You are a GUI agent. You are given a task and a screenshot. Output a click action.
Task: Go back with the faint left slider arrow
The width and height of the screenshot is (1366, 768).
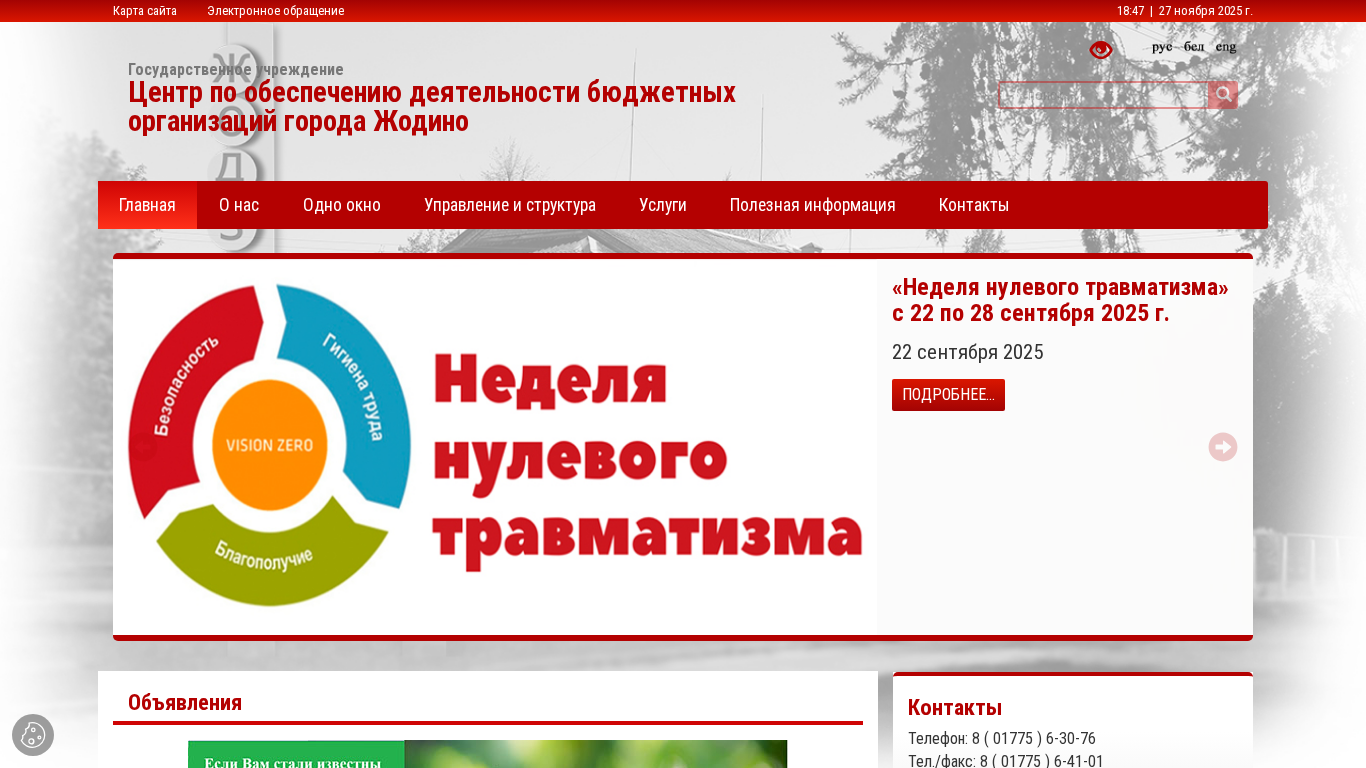(145, 447)
